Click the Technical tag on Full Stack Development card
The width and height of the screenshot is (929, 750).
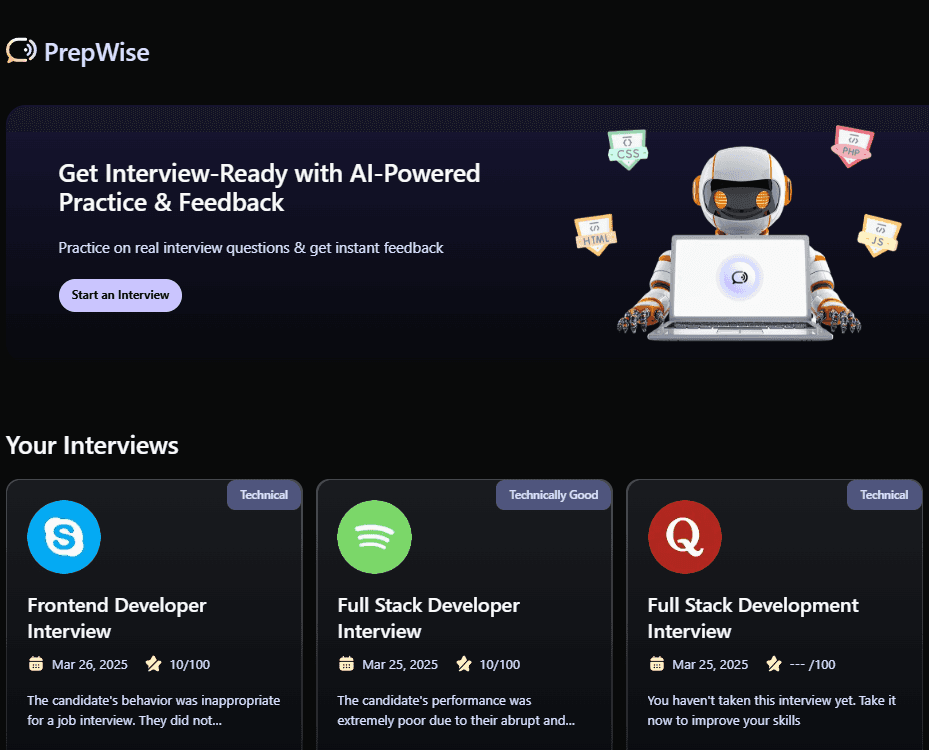coord(884,494)
